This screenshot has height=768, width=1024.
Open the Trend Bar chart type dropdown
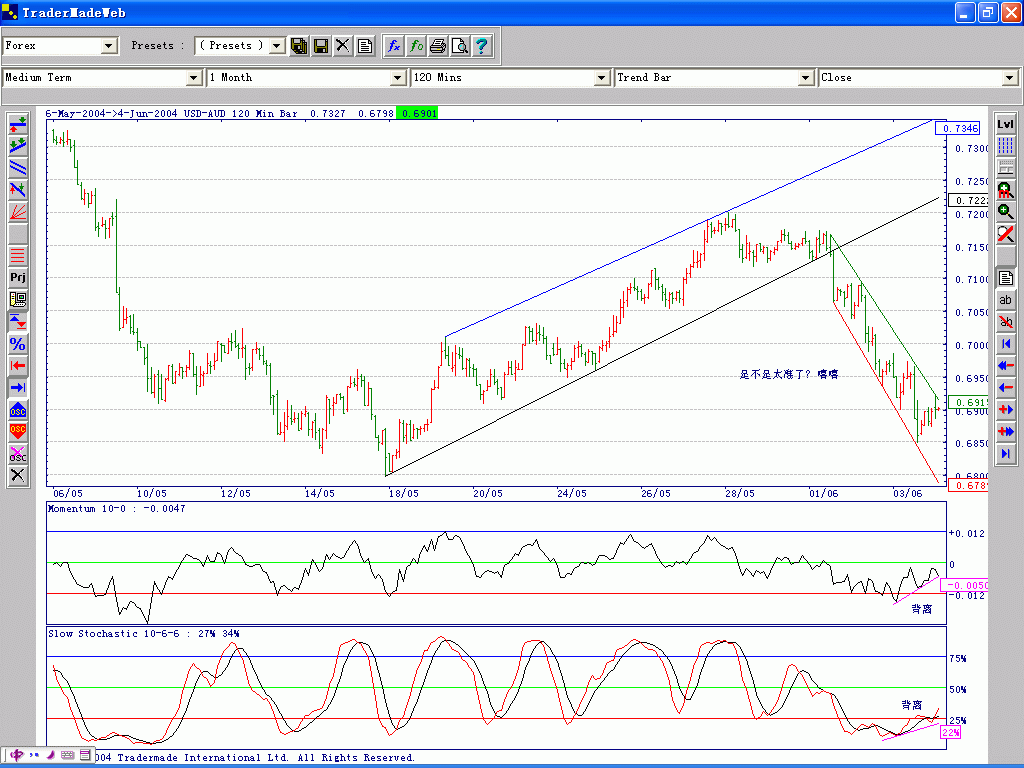tap(806, 78)
